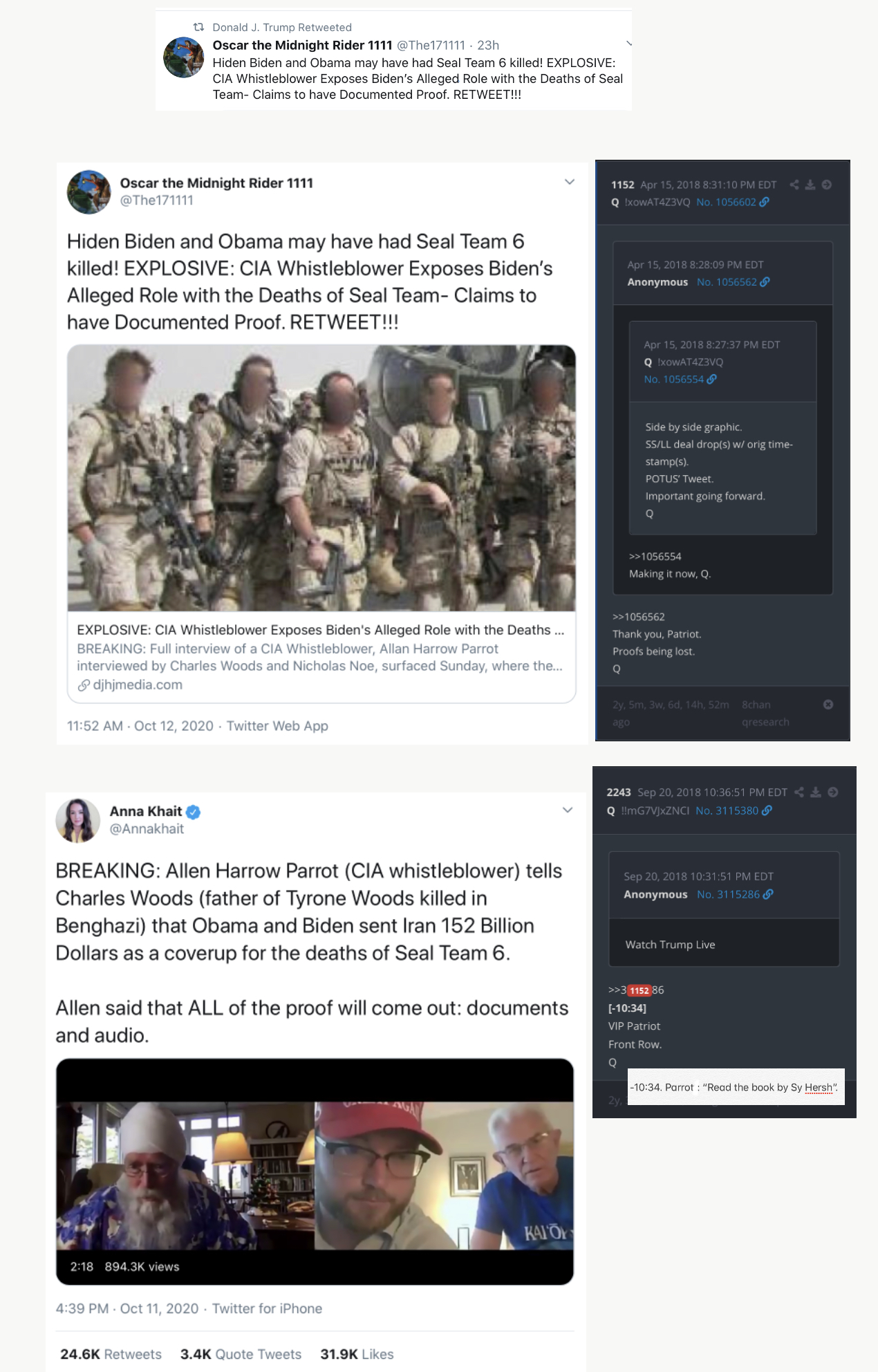Screen dimensions: 878x1372
Task: Play the Allen Harrow Parrot interview video
Action: click(315, 1171)
